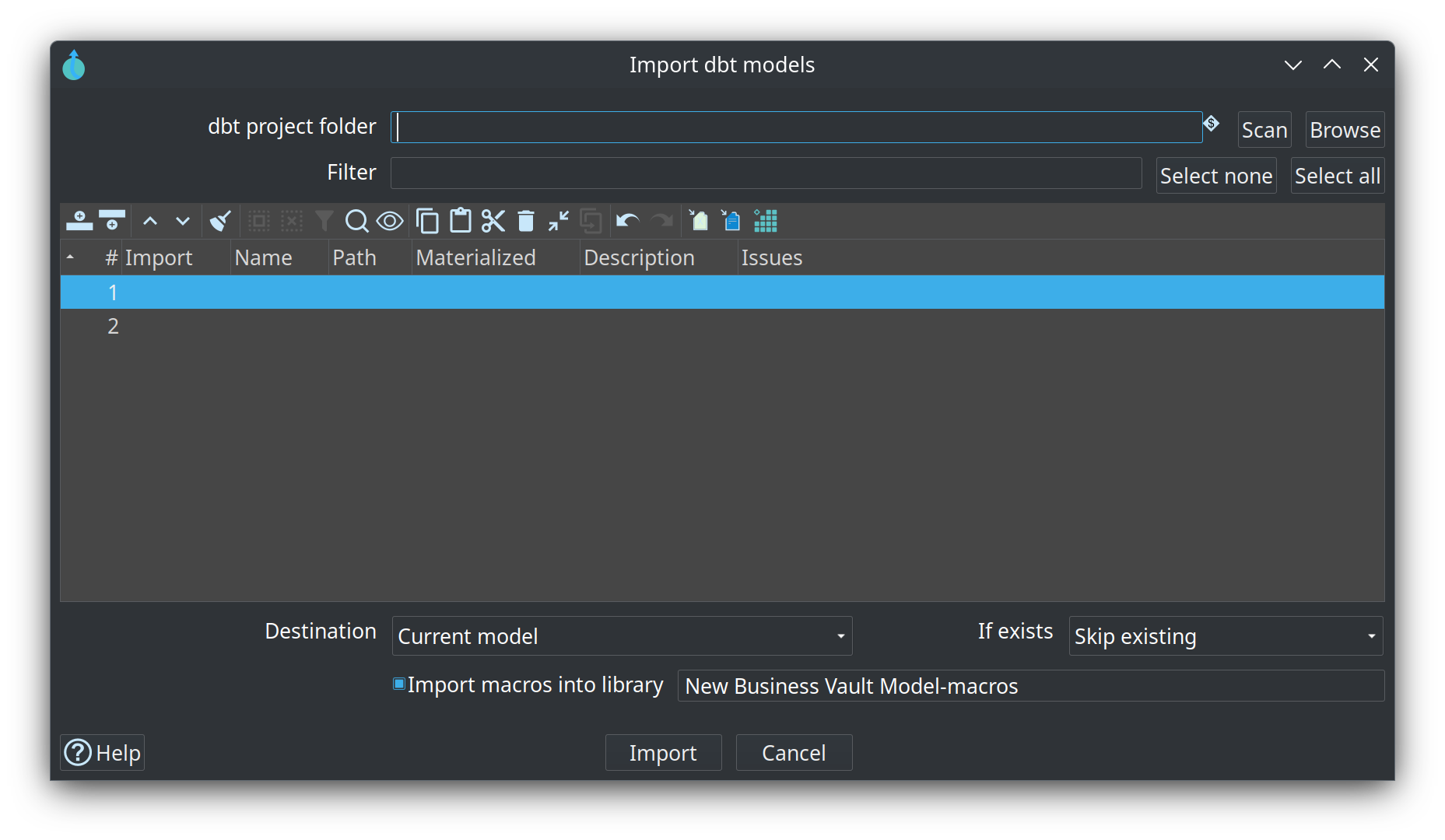The height and width of the screenshot is (840, 1445).
Task: Click the sort arrow in table header
Action: coord(70,257)
